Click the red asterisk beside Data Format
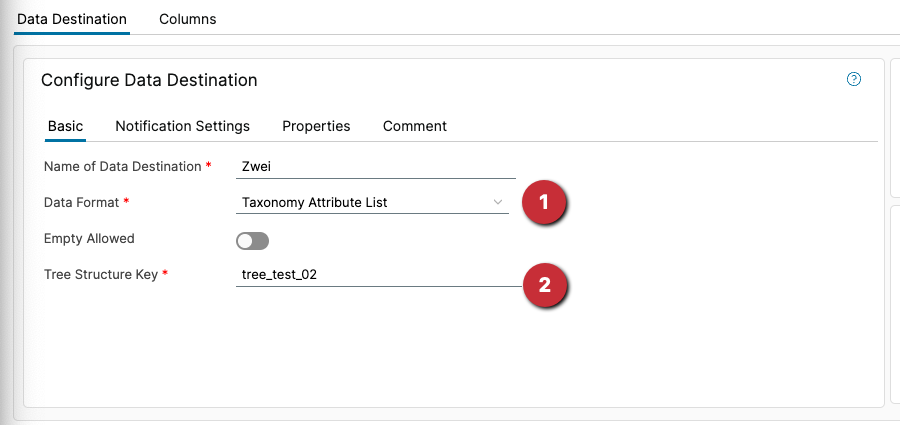The height and width of the screenshot is (425, 900). tap(127, 202)
